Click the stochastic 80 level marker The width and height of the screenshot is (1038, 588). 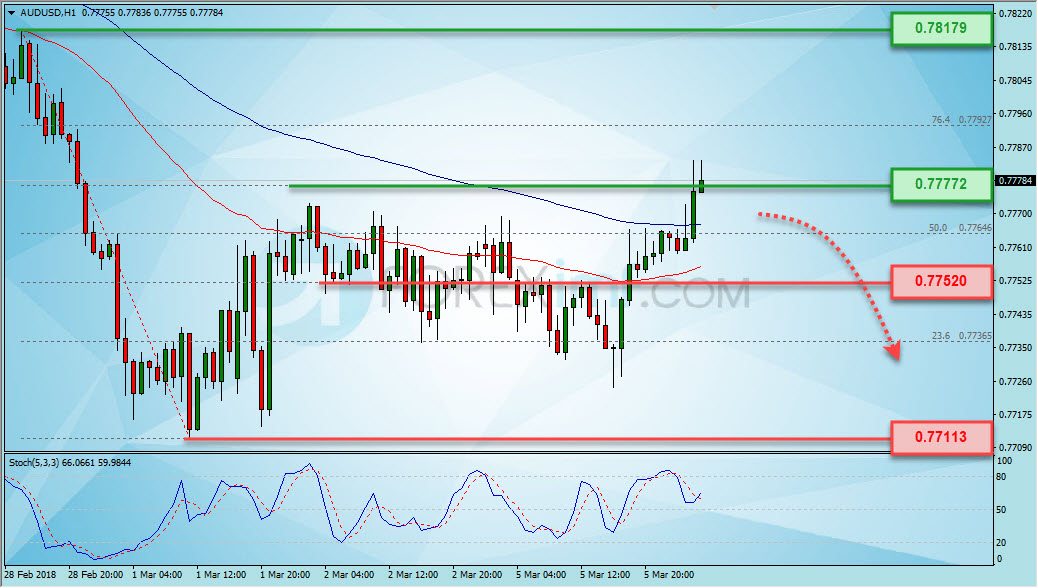[1002, 477]
